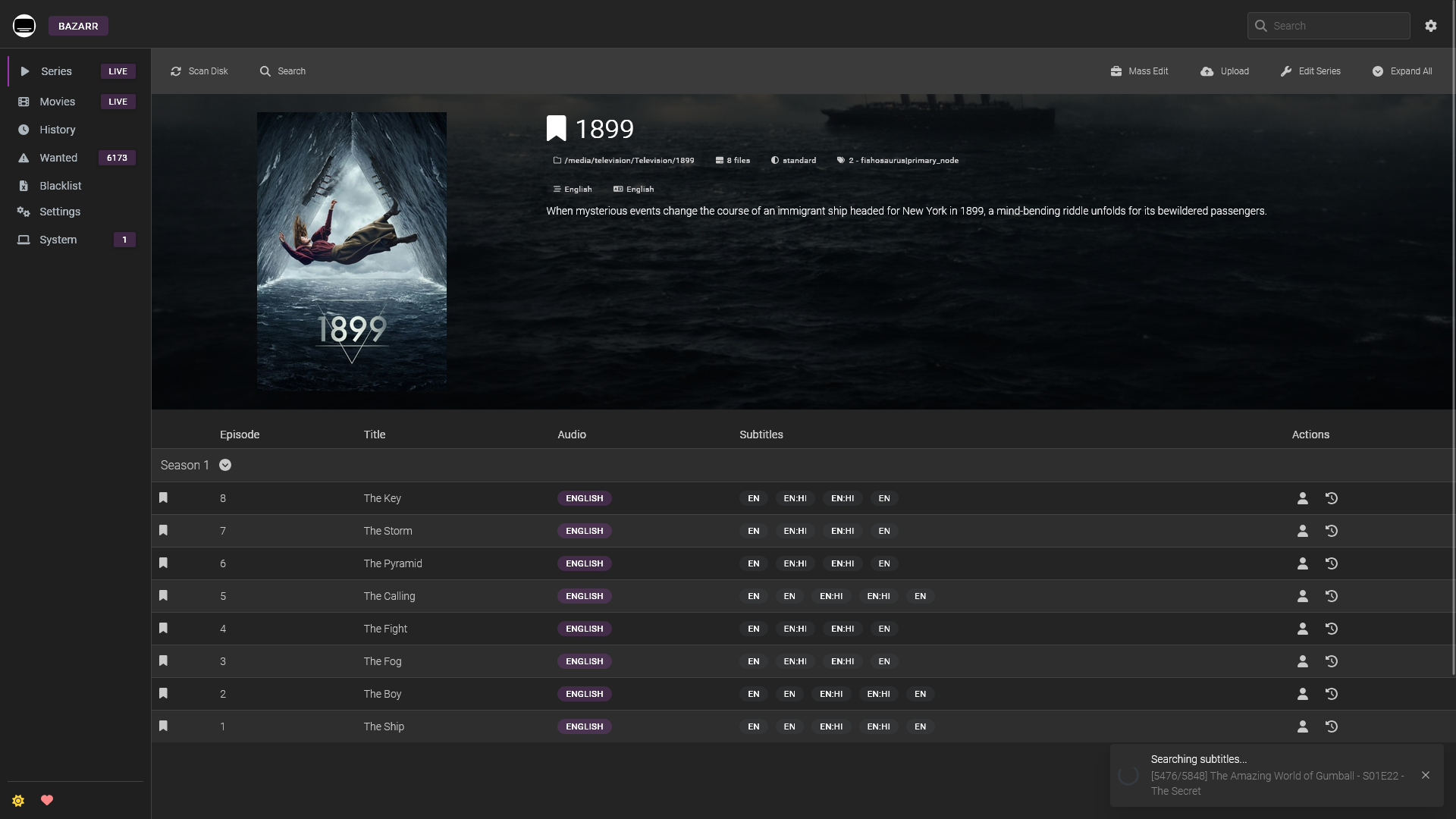Collapse the Season 1 section

coord(225,465)
